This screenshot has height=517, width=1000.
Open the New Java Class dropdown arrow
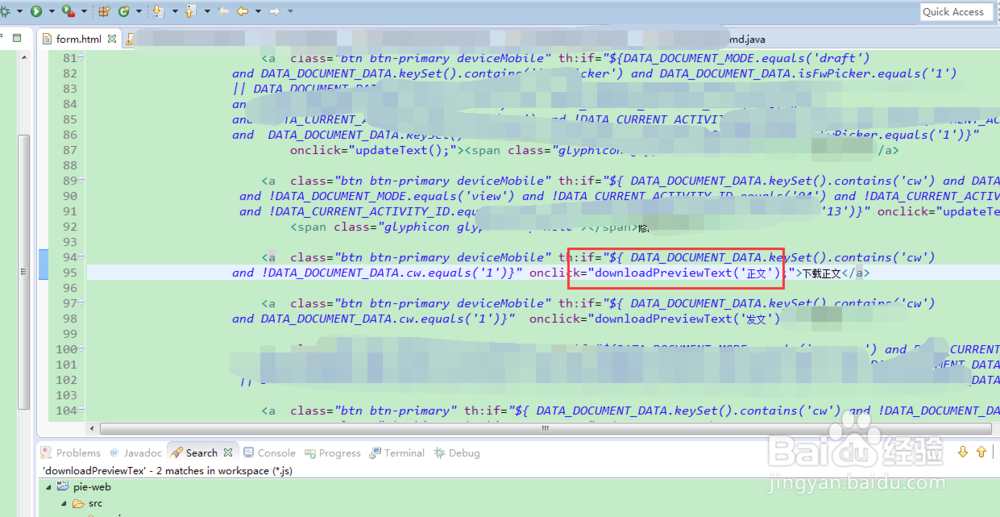(138, 11)
